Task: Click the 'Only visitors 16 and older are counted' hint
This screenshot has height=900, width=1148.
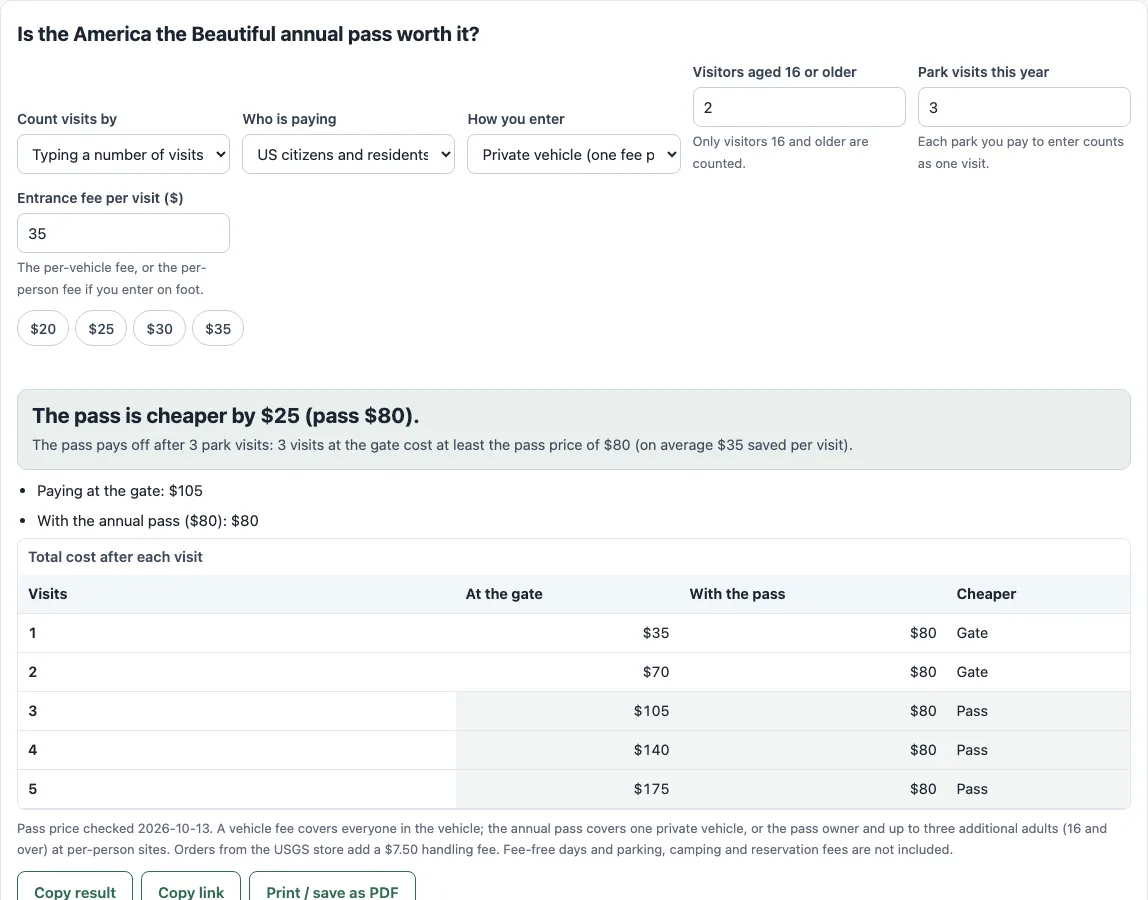Action: point(780,152)
